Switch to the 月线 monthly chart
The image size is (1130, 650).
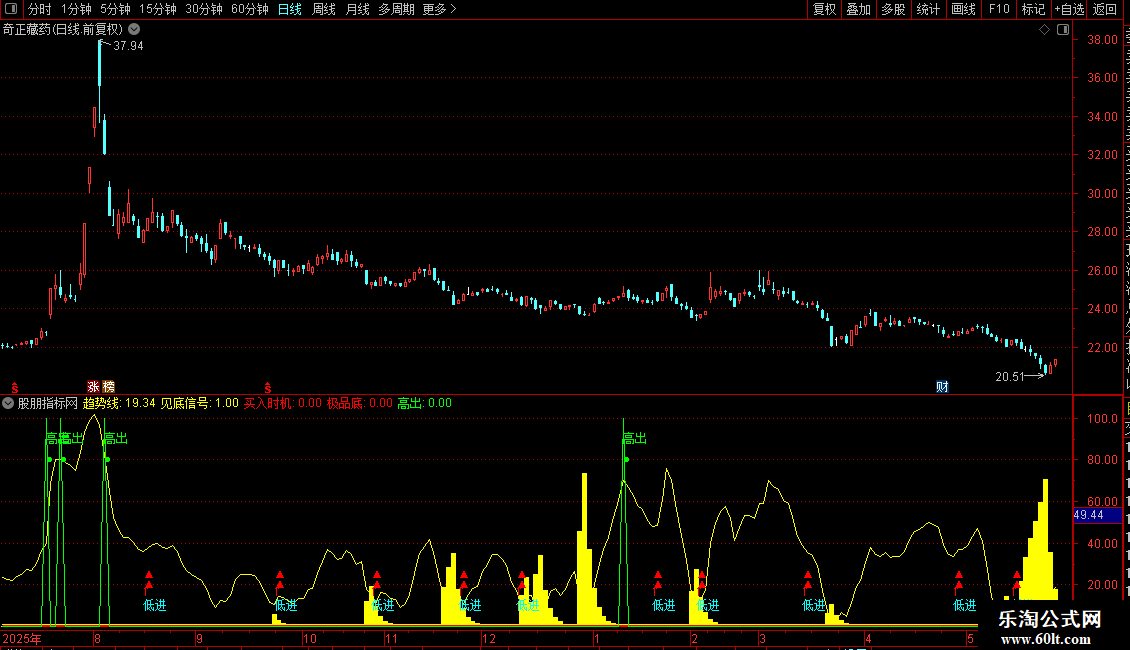[357, 9]
